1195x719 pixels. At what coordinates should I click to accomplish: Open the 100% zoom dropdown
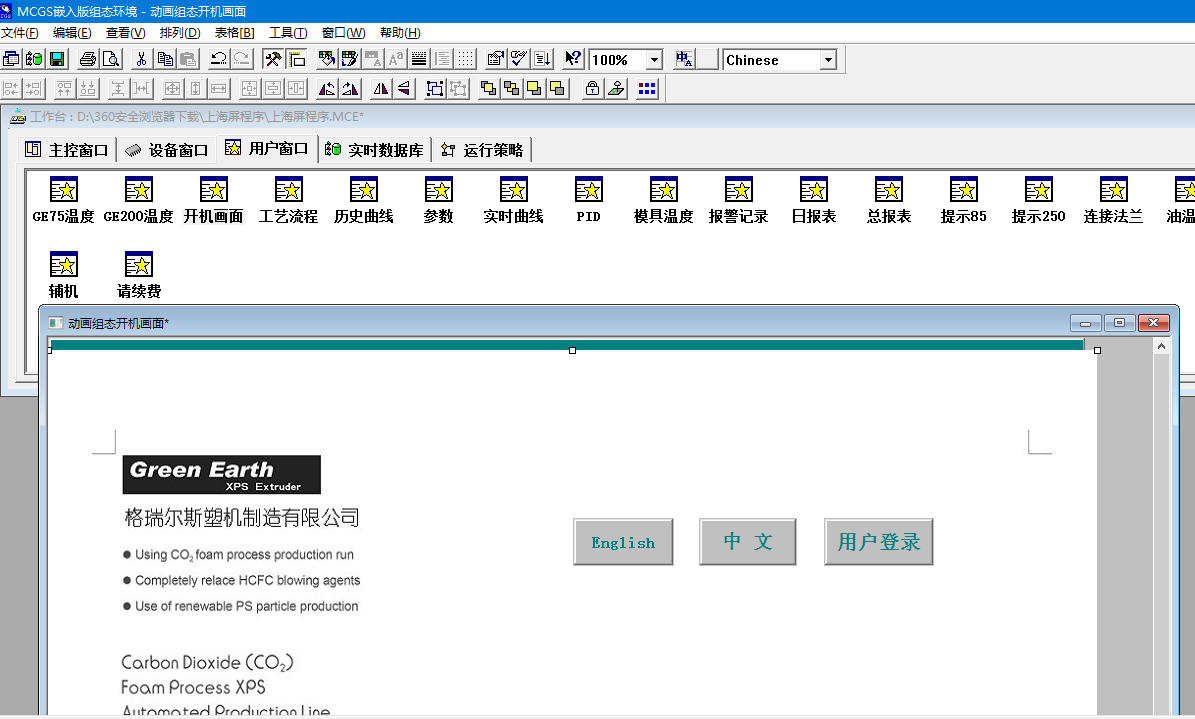(654, 60)
